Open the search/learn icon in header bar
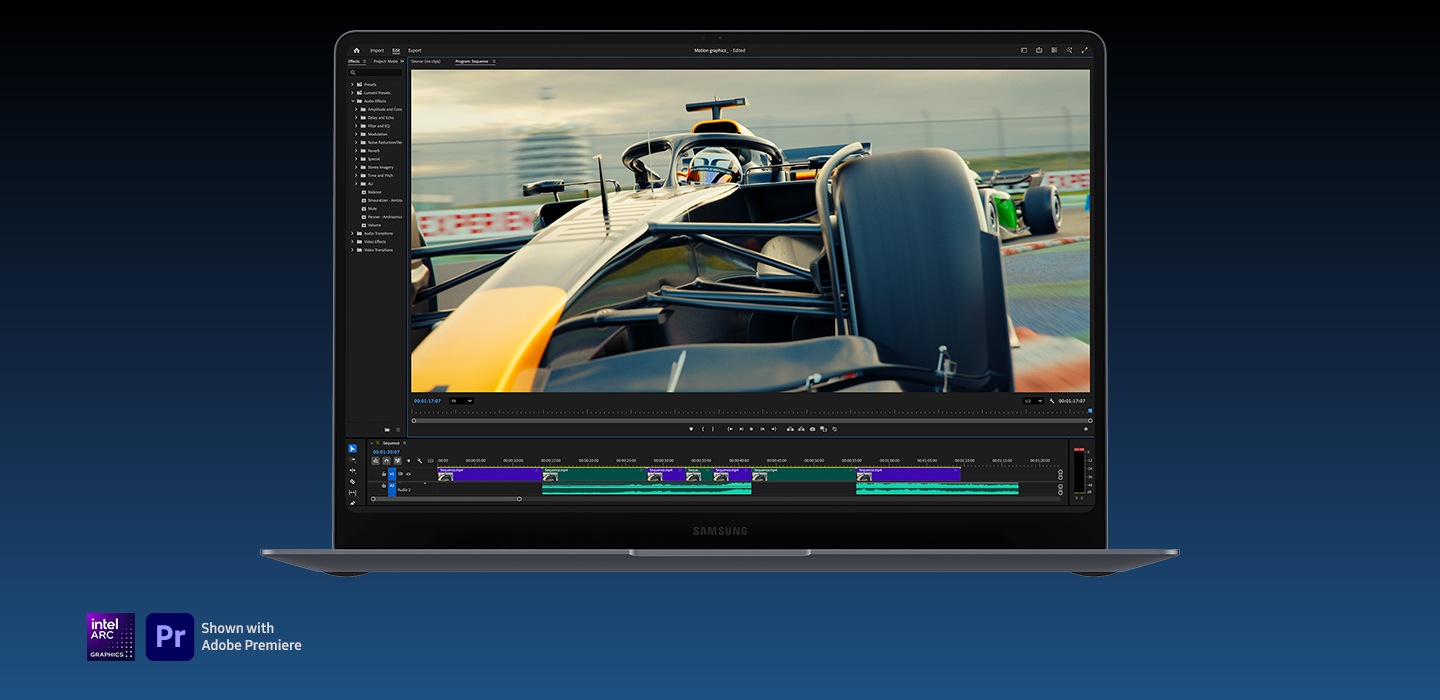Screen dimensions: 1440x700 (1069, 50)
